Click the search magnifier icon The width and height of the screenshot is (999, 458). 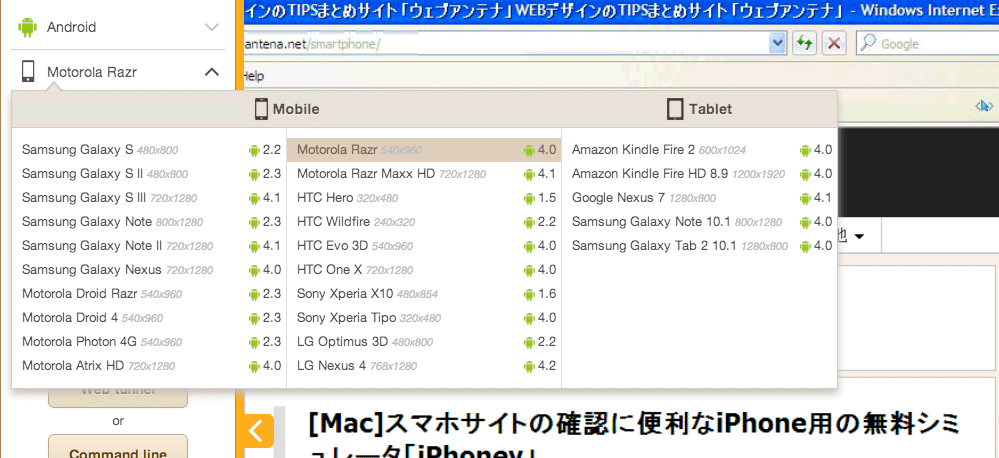click(867, 44)
